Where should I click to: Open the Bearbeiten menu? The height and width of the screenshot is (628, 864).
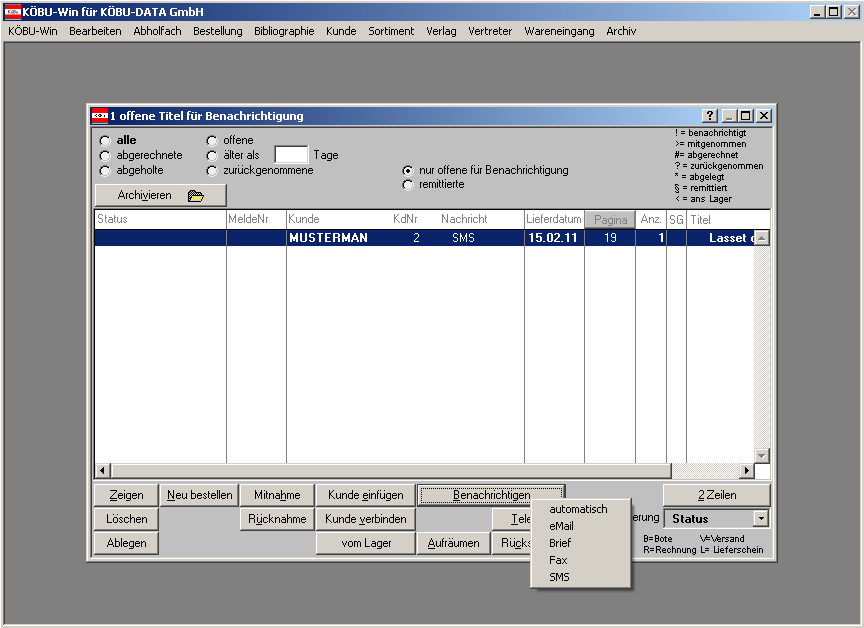[x=95, y=31]
